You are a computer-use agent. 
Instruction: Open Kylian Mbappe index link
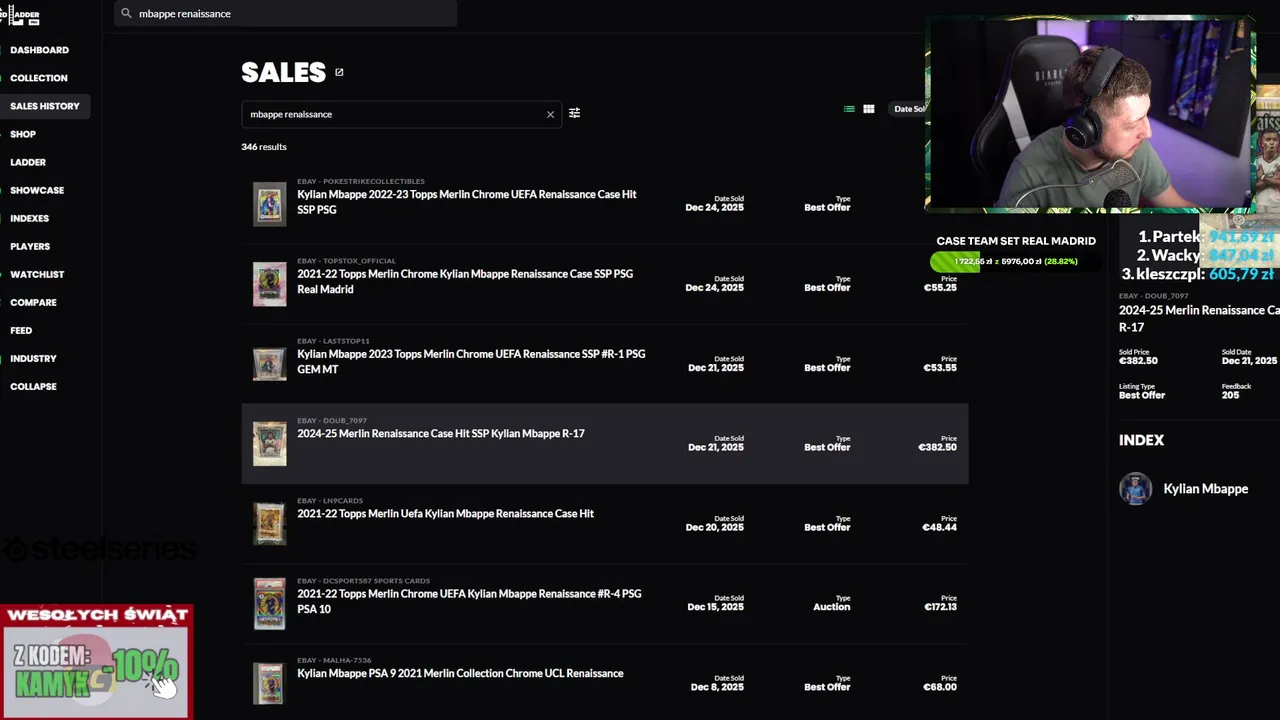click(1205, 489)
